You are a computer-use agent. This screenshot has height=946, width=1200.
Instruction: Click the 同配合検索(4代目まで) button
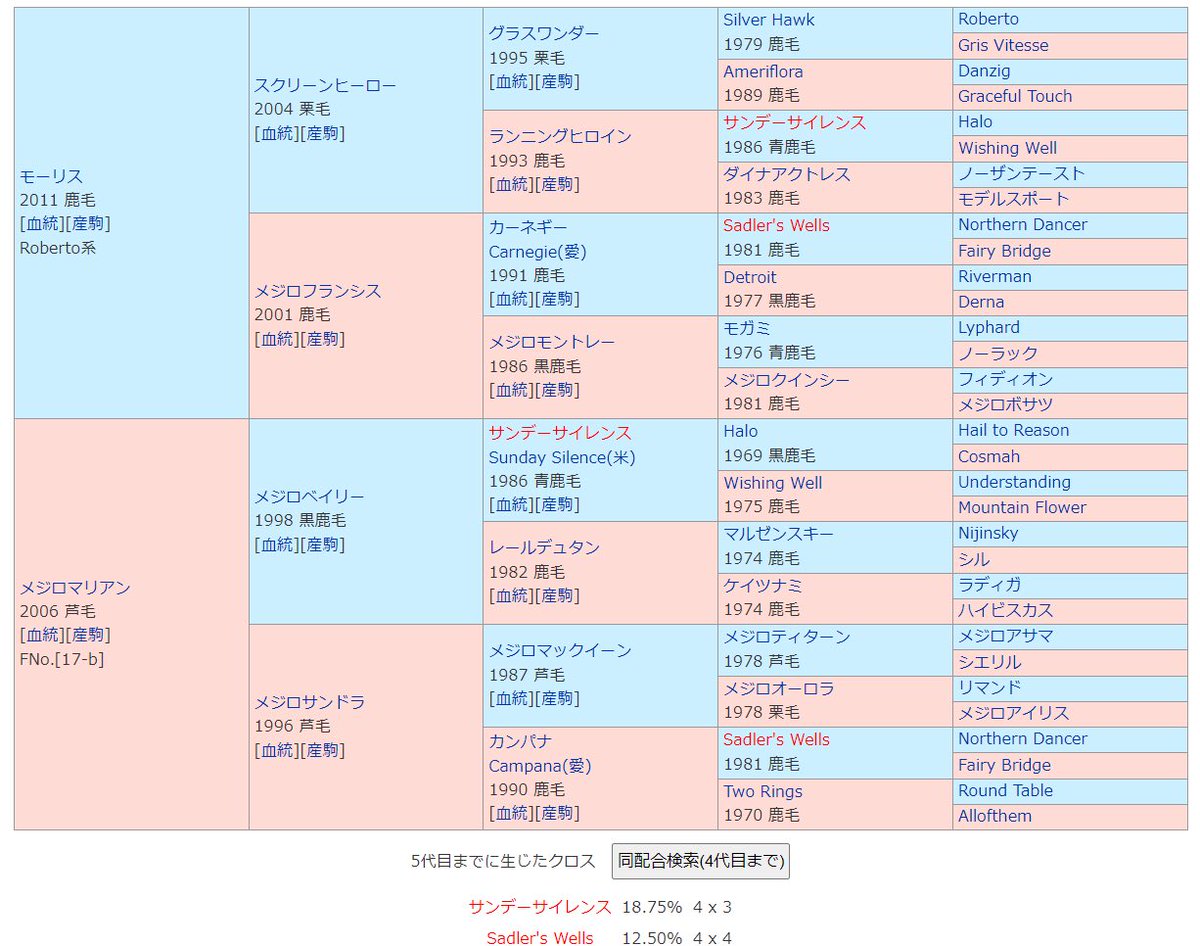(700, 860)
